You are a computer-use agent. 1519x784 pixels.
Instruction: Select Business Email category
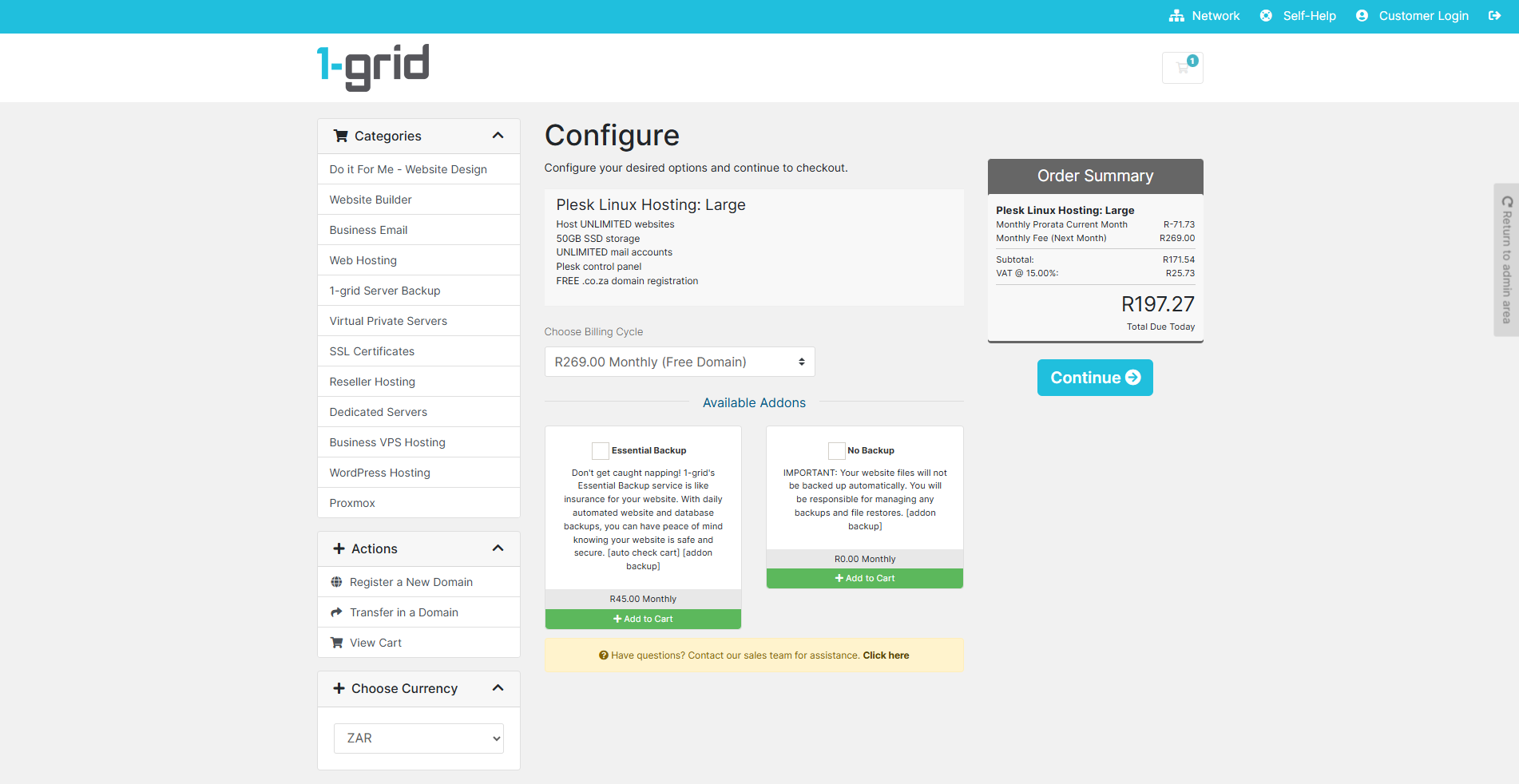pyautogui.click(x=418, y=230)
